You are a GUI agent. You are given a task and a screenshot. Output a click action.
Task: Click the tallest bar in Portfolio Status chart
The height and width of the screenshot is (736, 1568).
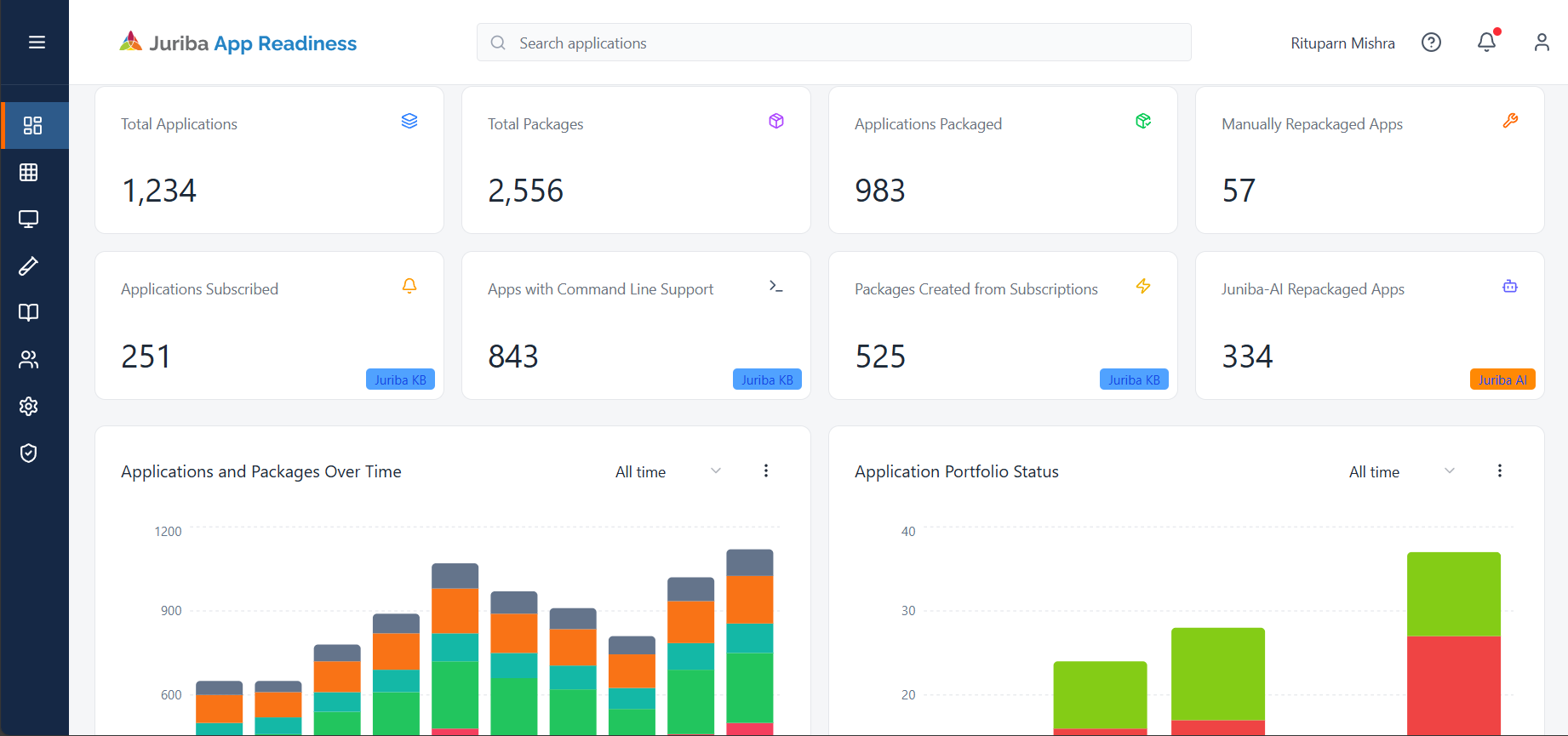[1454, 643]
